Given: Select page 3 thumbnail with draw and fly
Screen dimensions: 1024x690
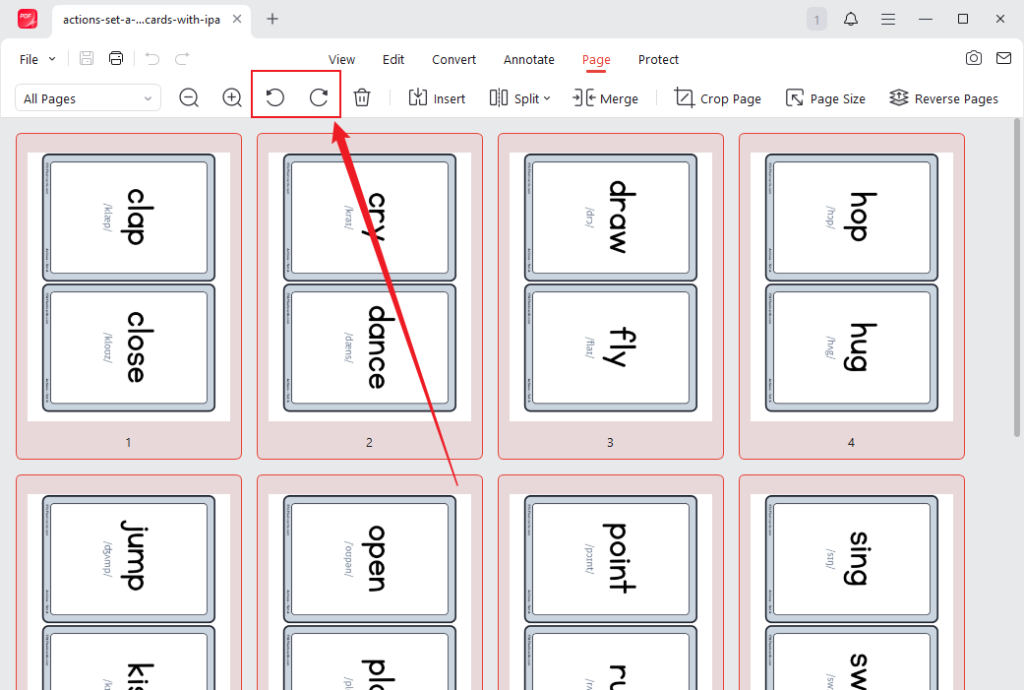Looking at the screenshot, I should point(611,296).
